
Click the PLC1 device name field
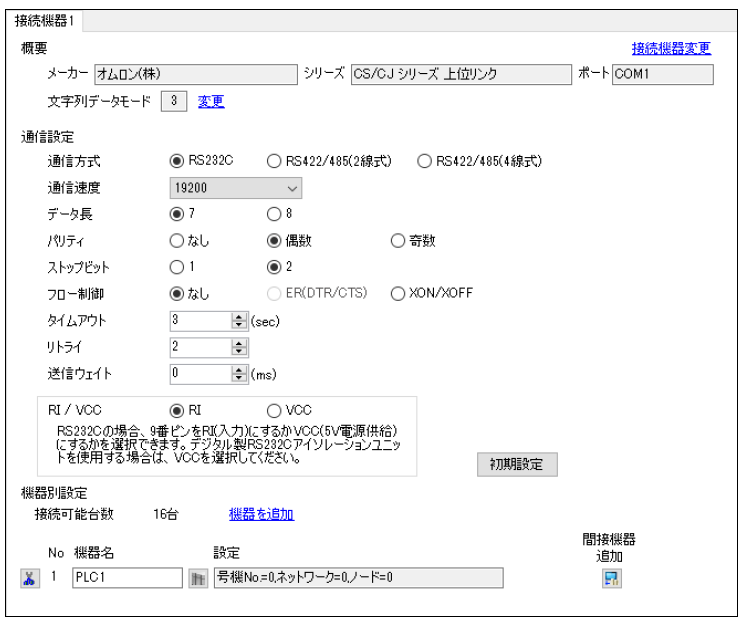click(126, 576)
